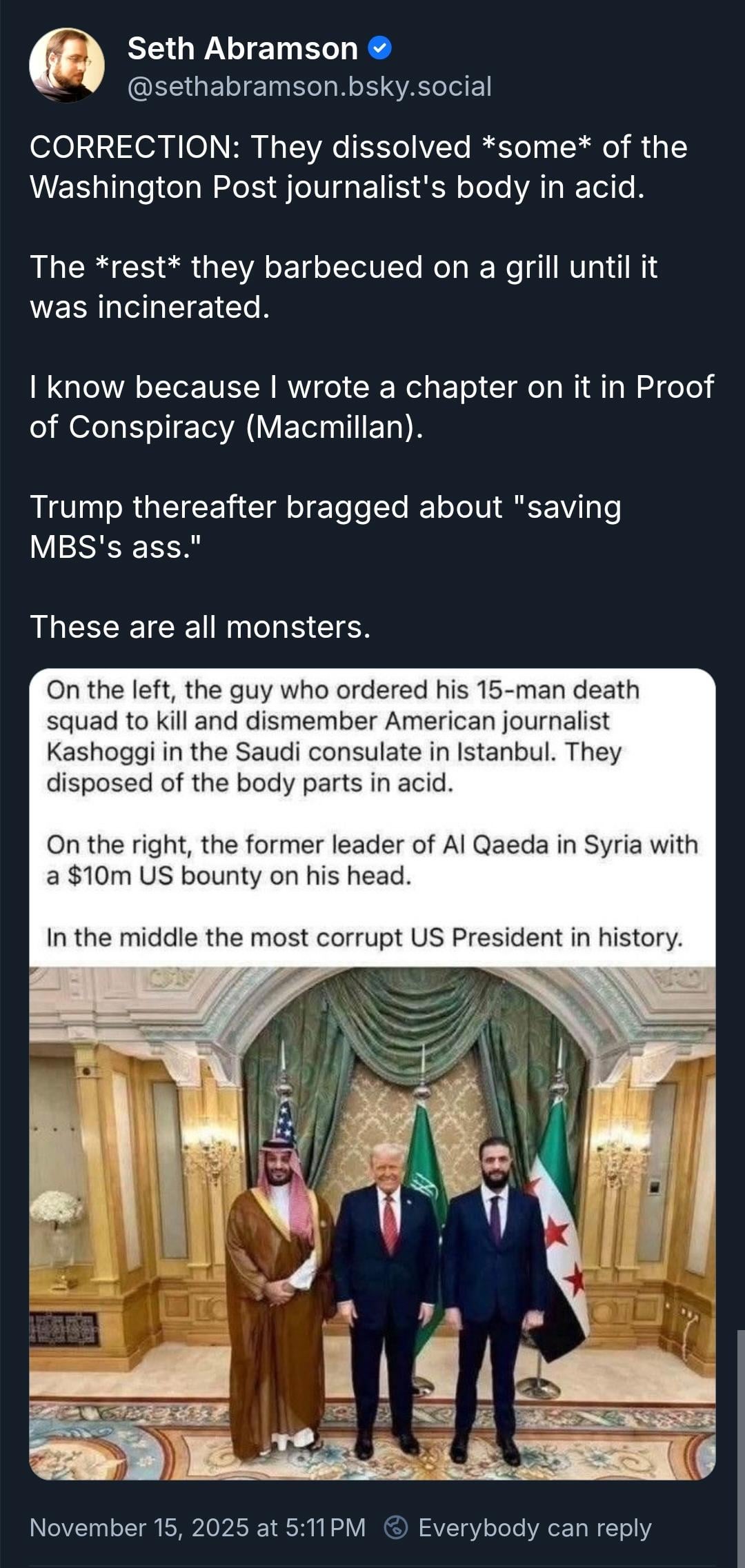Click the "The *rest* they barbecued" paragraph
Image resolution: width=745 pixels, height=1568 pixels.
pos(343,287)
